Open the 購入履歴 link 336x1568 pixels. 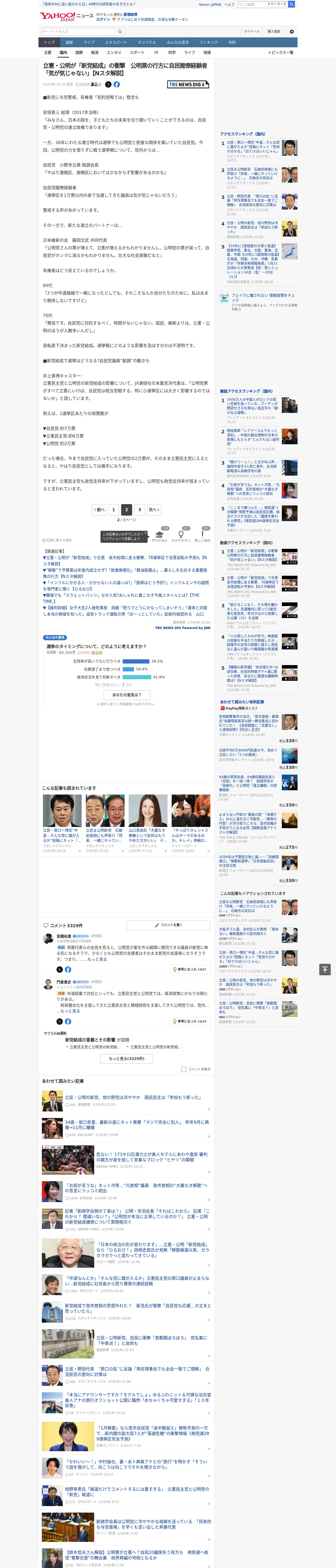(x=274, y=32)
